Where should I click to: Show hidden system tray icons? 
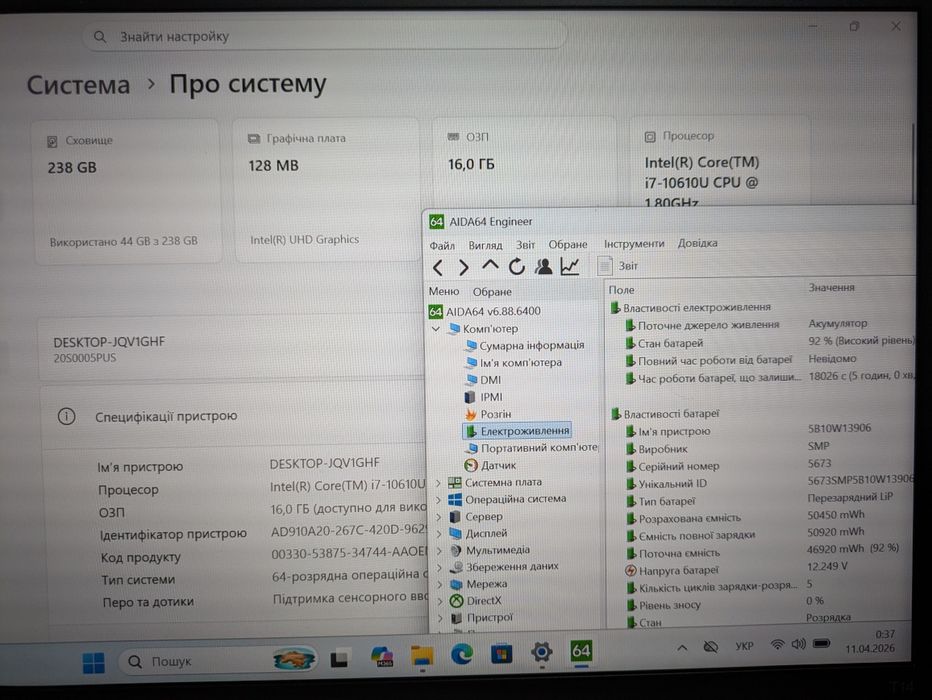[x=682, y=648]
